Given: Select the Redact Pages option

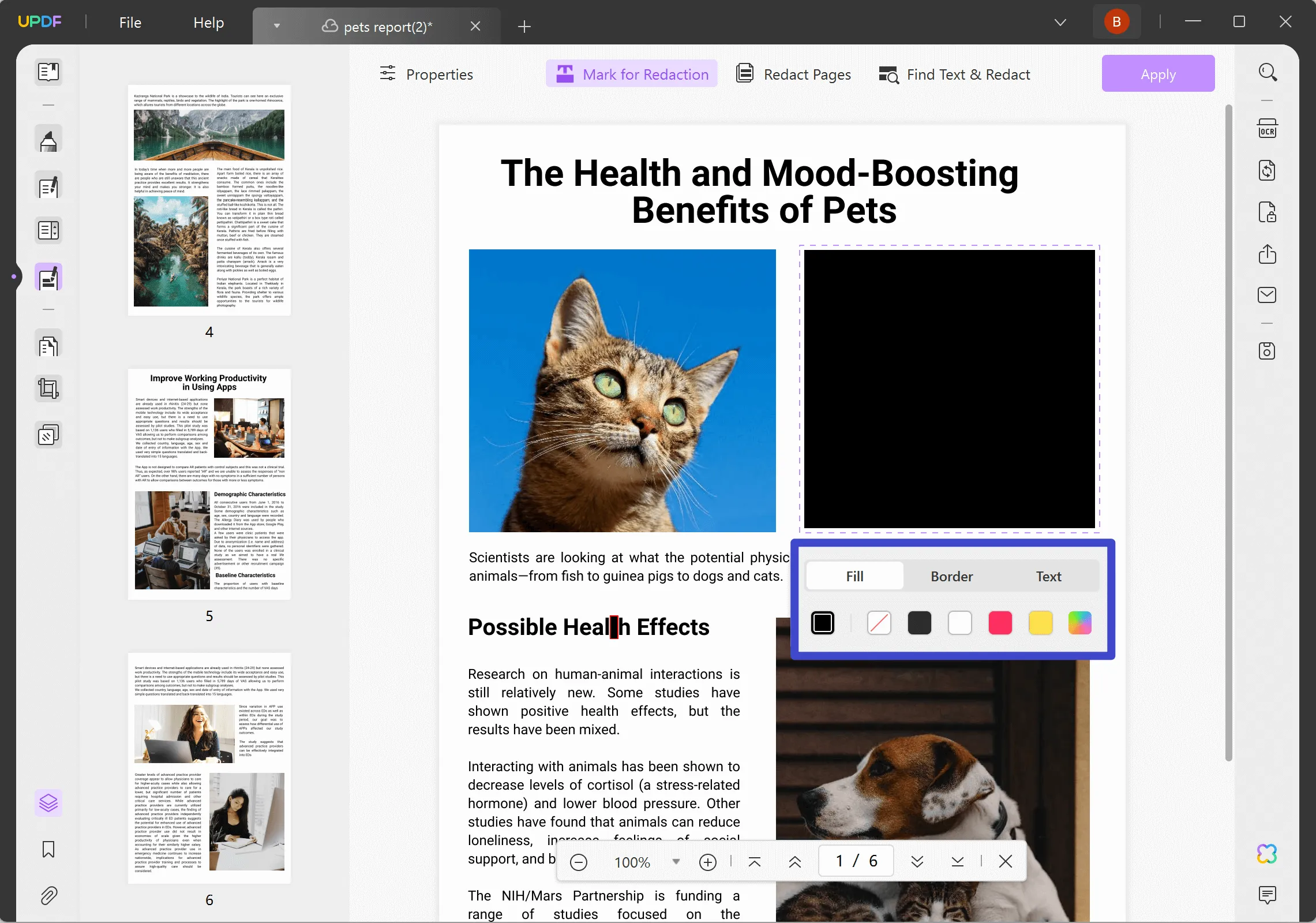Looking at the screenshot, I should [794, 74].
